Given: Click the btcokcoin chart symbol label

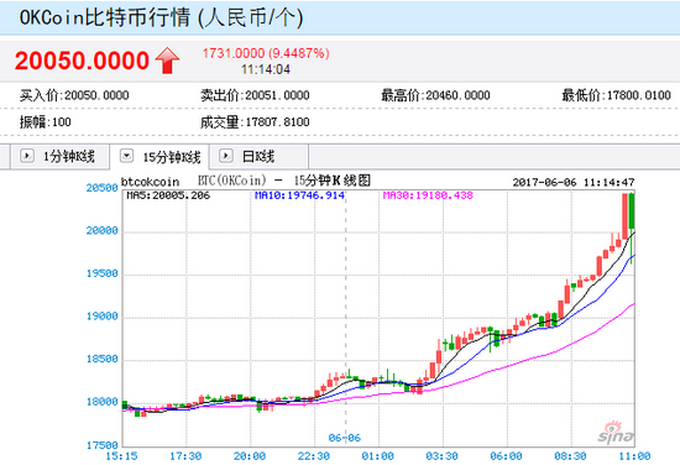Looking at the screenshot, I should click(150, 182).
